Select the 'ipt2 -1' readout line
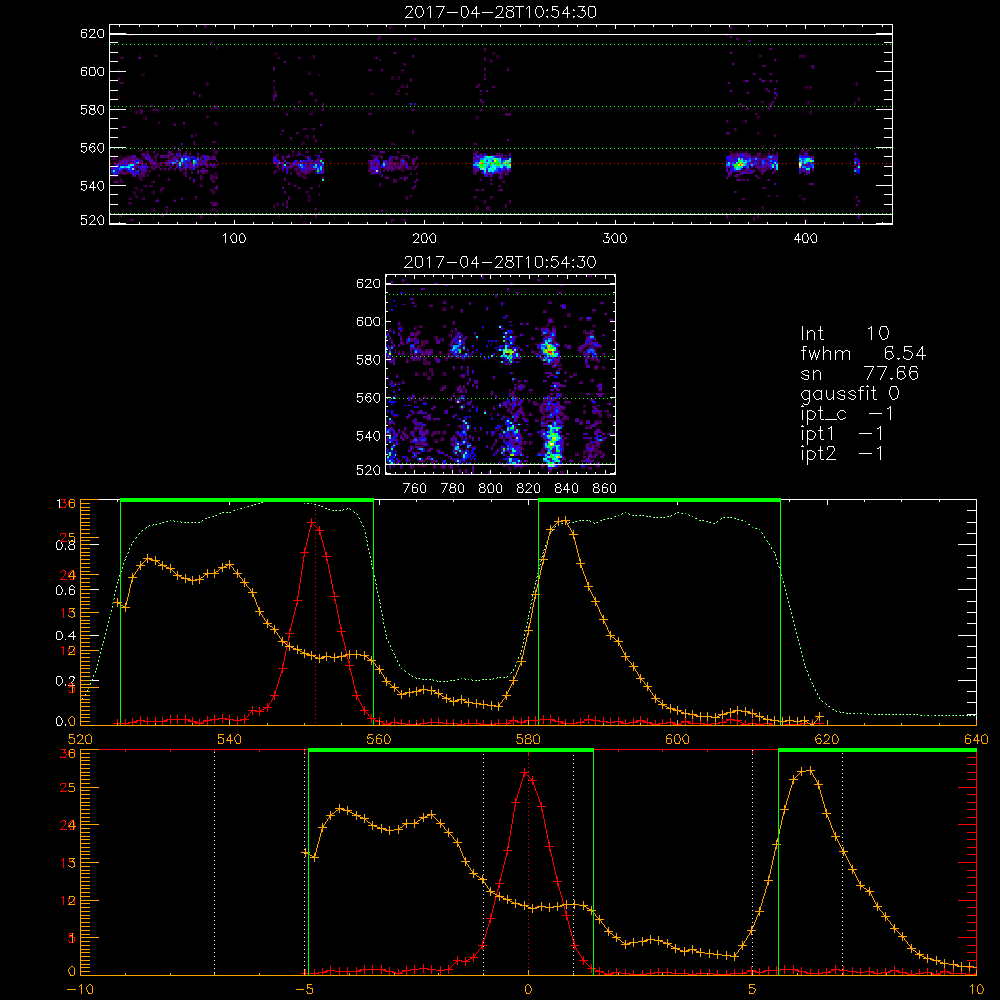The width and height of the screenshot is (1000, 1000). [x=842, y=453]
